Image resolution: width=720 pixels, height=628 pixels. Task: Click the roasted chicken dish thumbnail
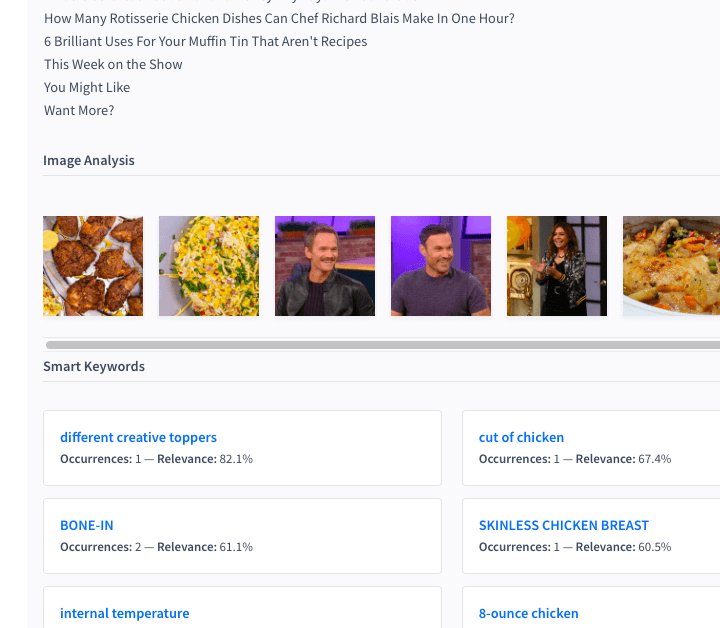(671, 266)
